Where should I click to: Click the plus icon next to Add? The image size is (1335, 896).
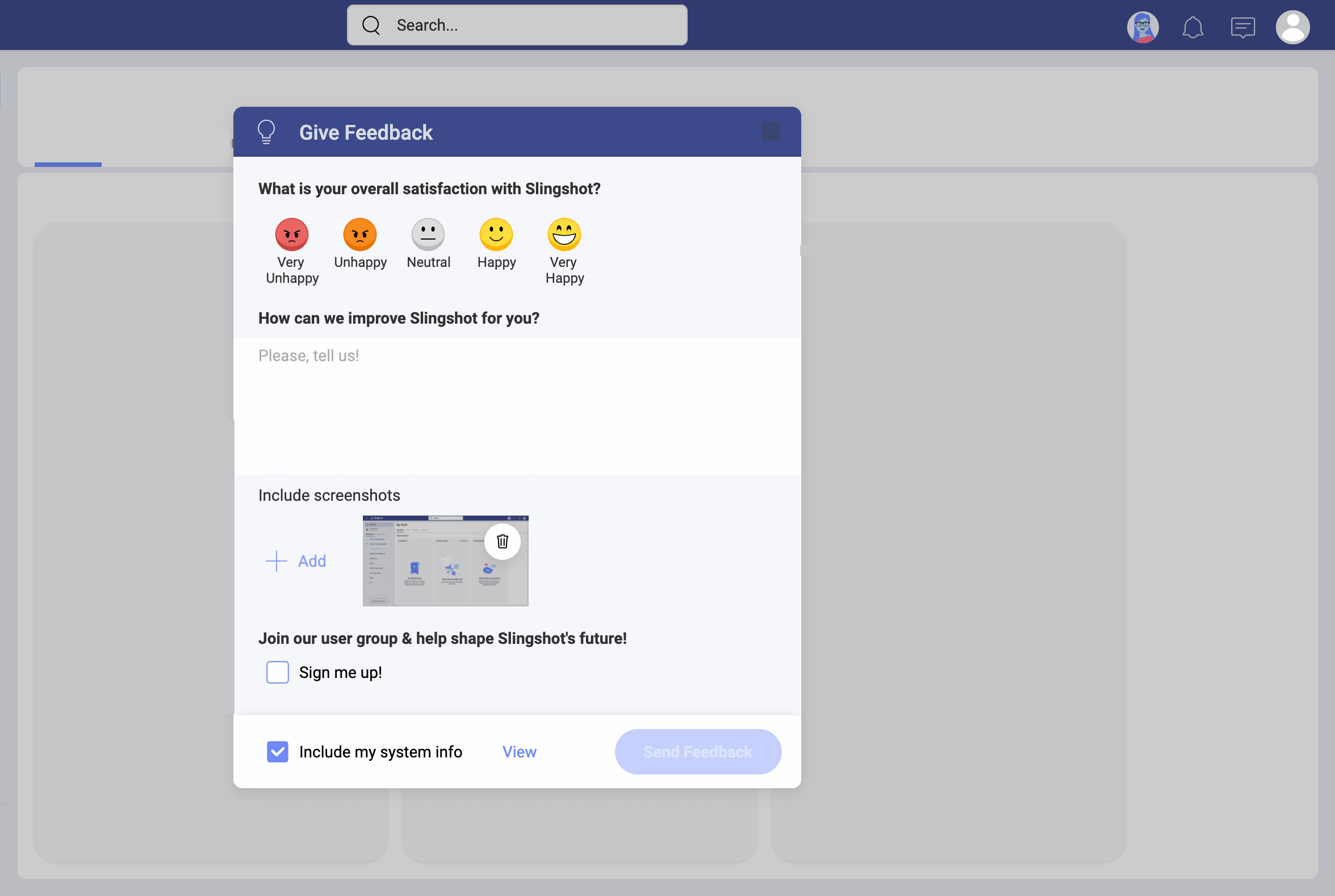pos(277,561)
